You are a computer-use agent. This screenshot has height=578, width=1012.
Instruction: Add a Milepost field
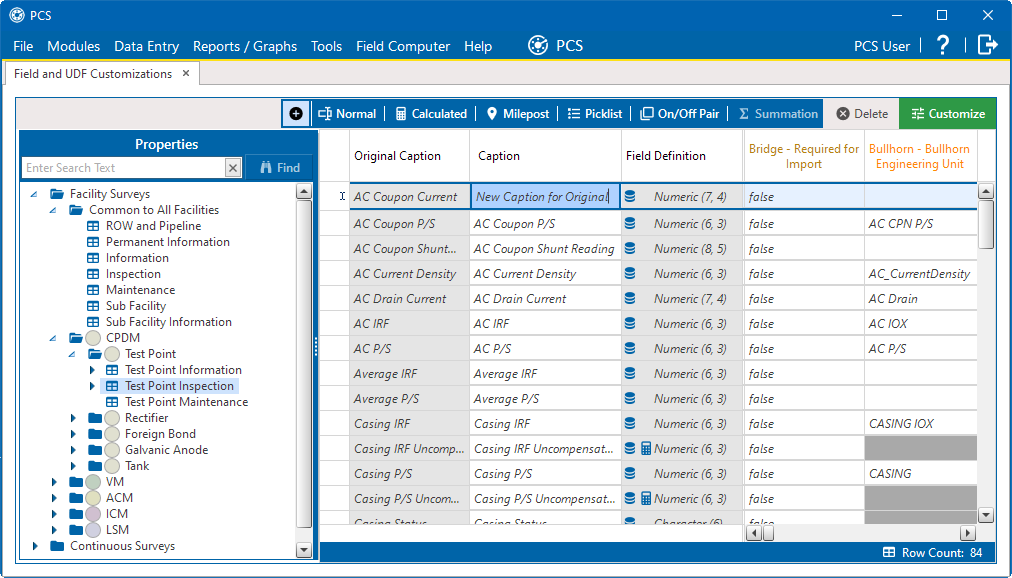pos(517,114)
